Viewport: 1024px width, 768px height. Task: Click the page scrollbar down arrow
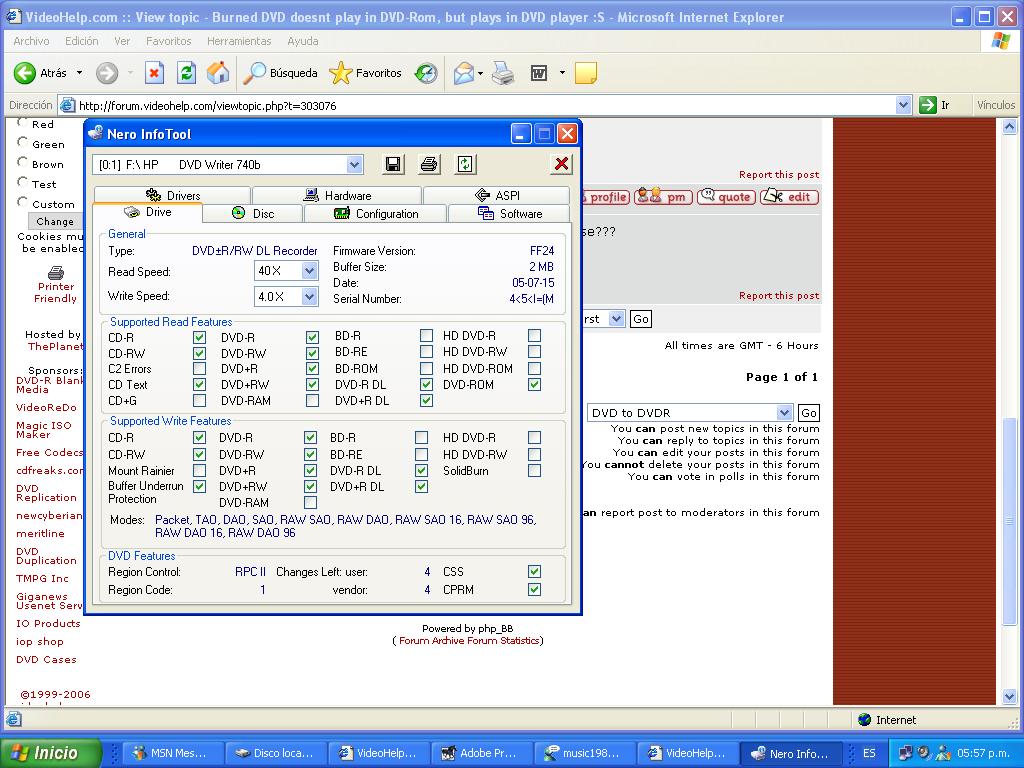(x=1009, y=696)
